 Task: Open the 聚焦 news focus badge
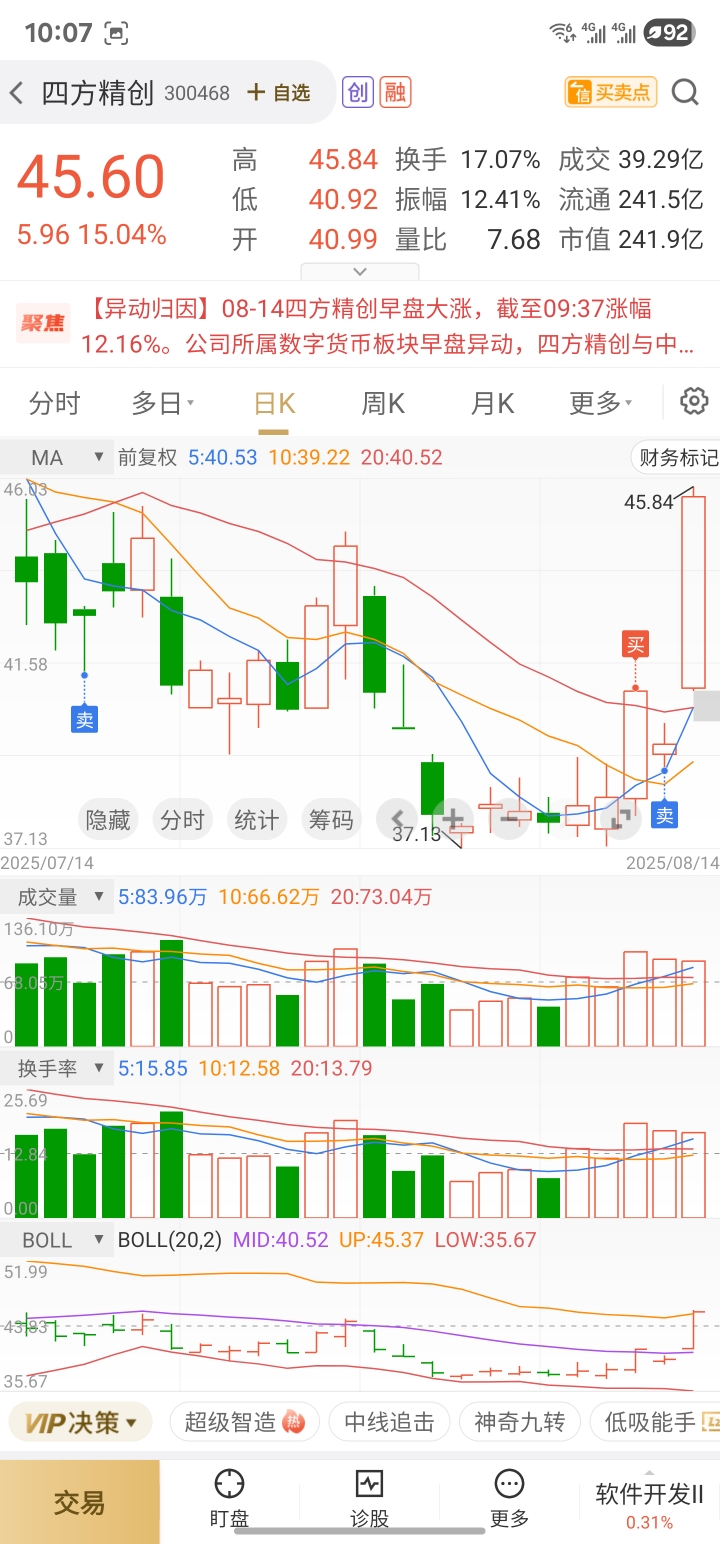(43, 323)
